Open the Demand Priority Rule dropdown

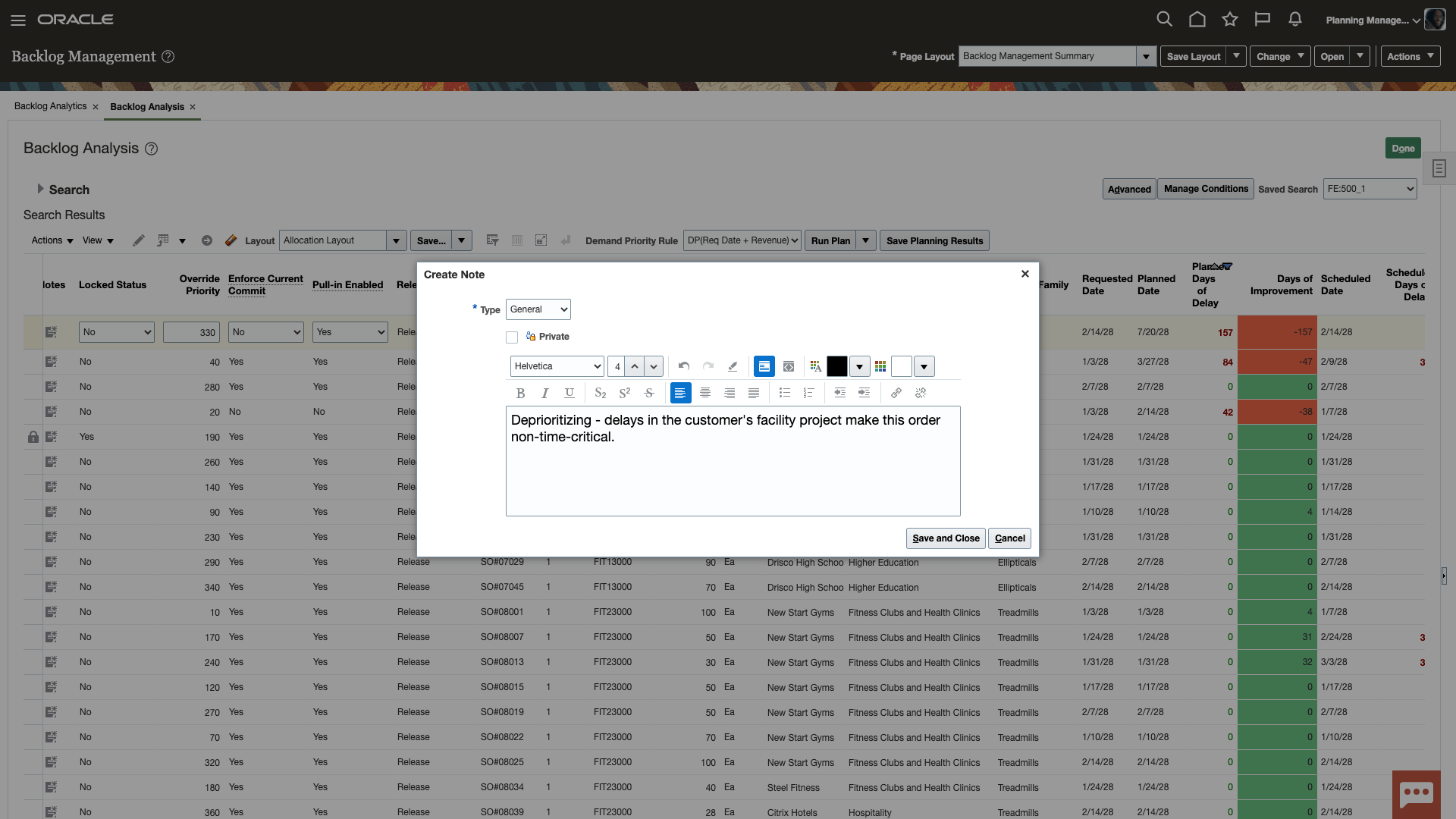click(742, 240)
